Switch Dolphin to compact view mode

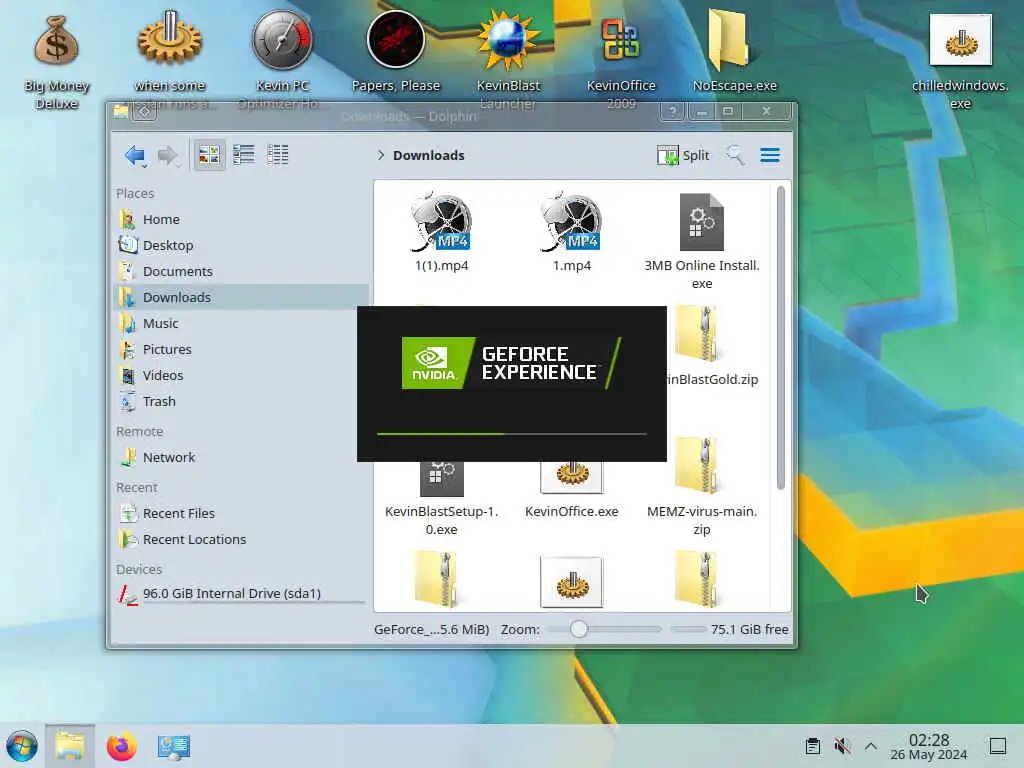pos(244,155)
